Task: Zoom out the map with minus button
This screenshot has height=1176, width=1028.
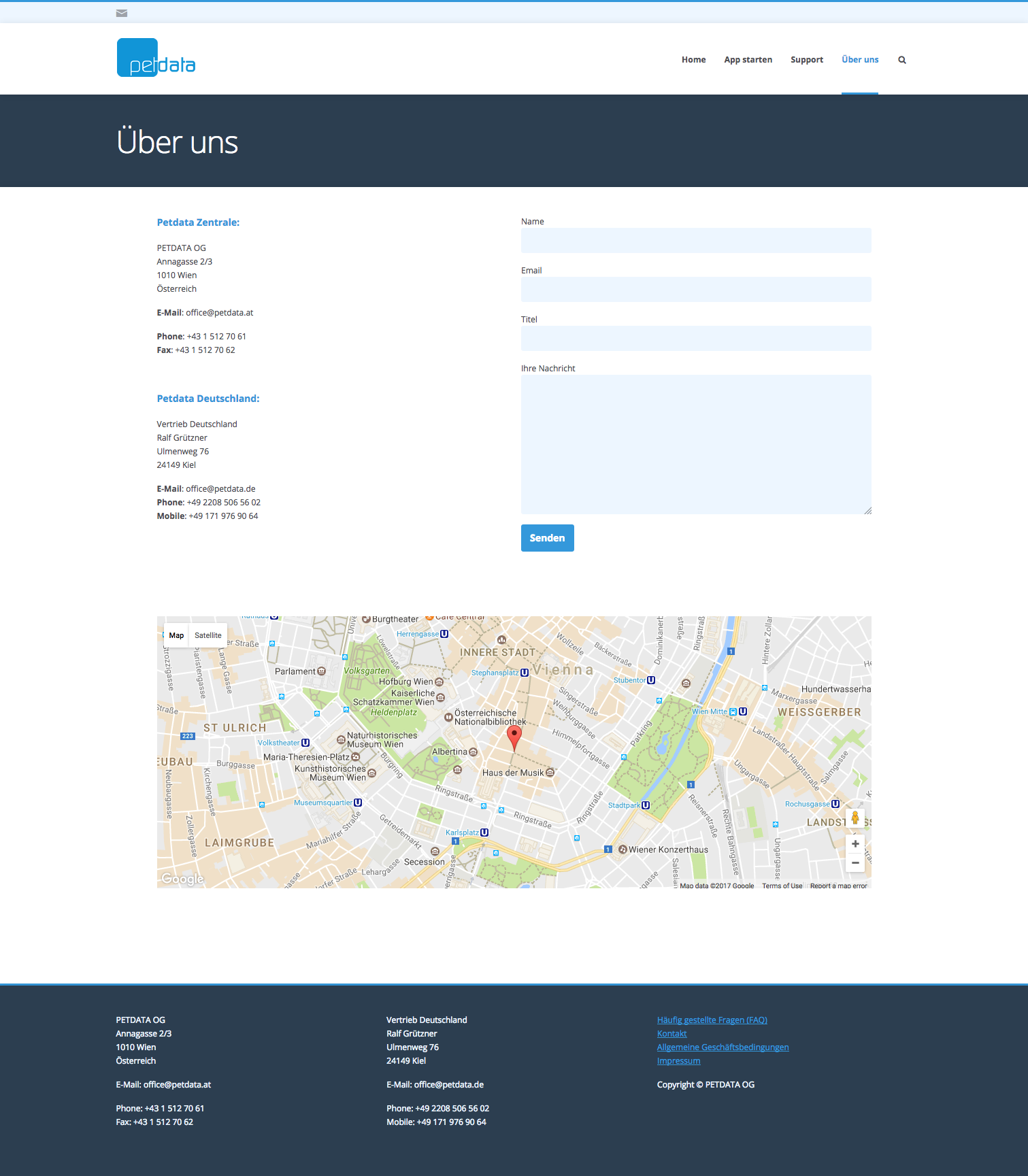Action: point(855,863)
